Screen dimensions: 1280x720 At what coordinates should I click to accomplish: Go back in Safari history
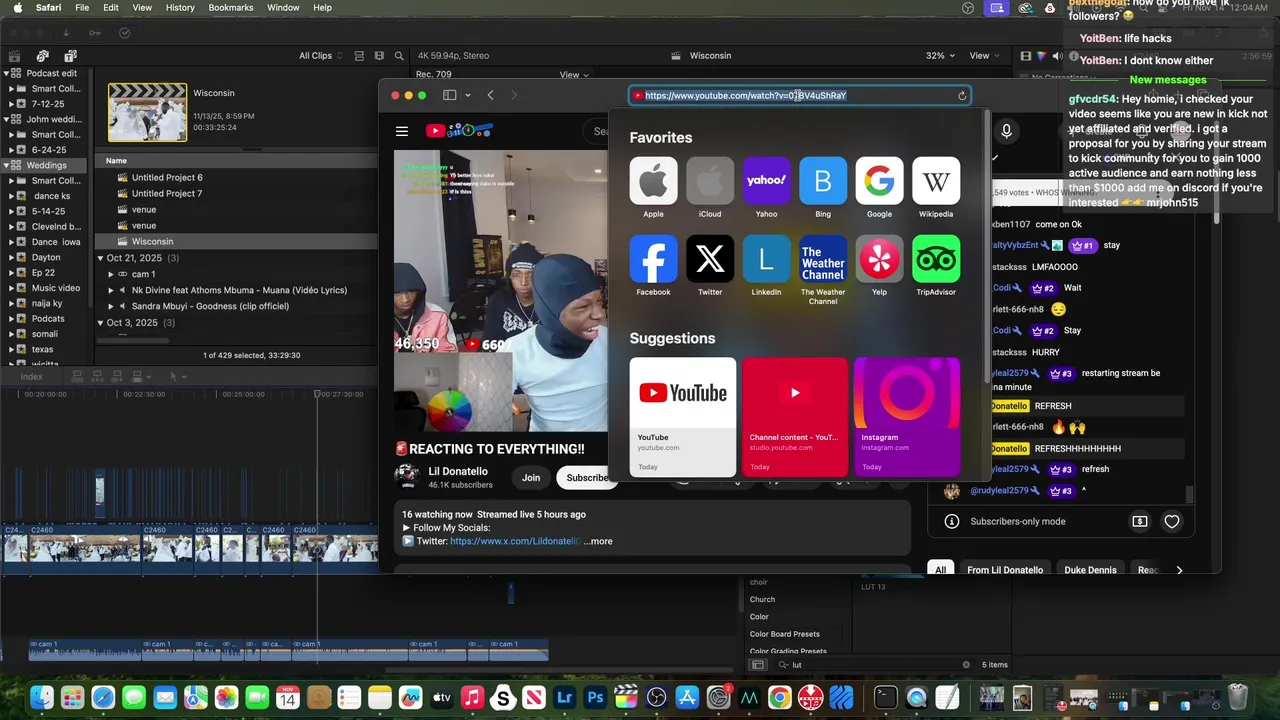[x=490, y=95]
